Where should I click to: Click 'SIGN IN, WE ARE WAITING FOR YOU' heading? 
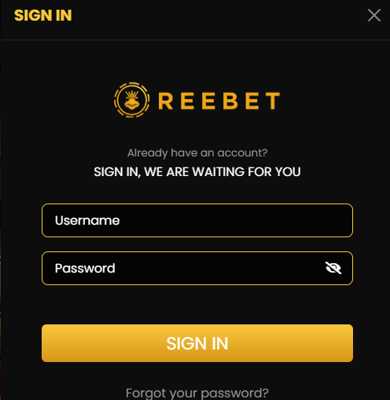click(197, 172)
